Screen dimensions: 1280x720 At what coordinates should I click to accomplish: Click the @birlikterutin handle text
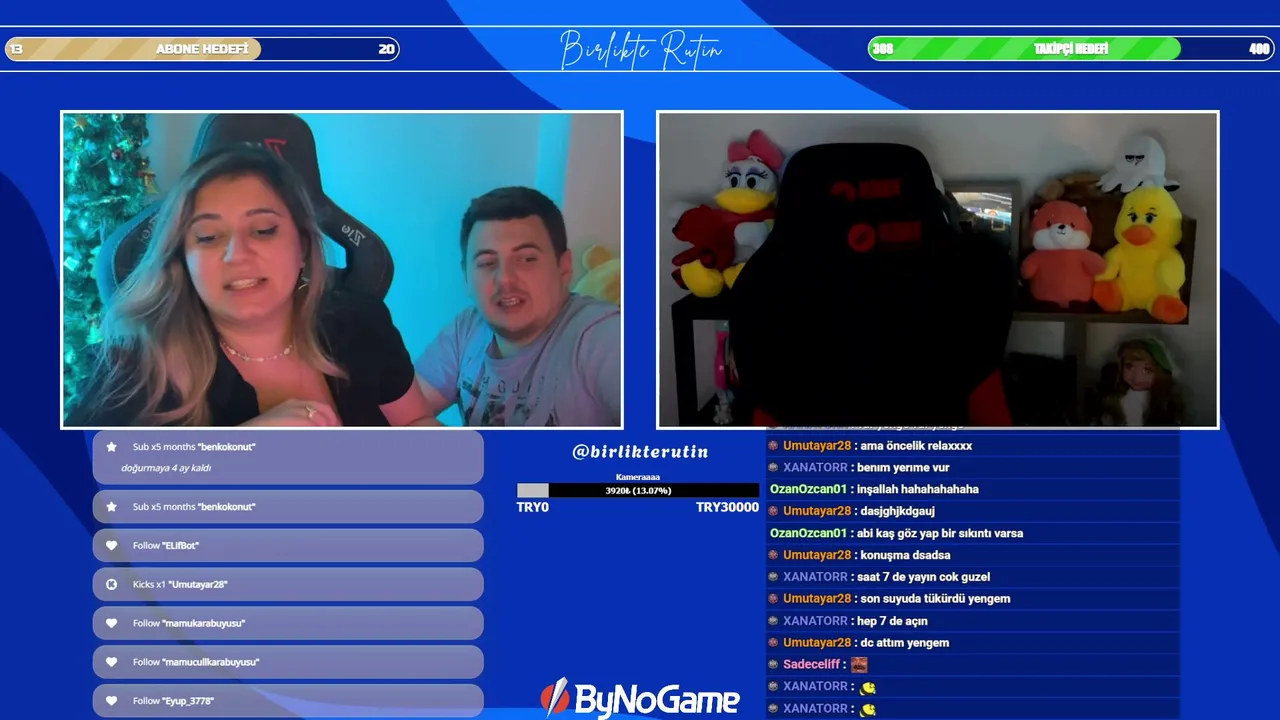tap(640, 452)
